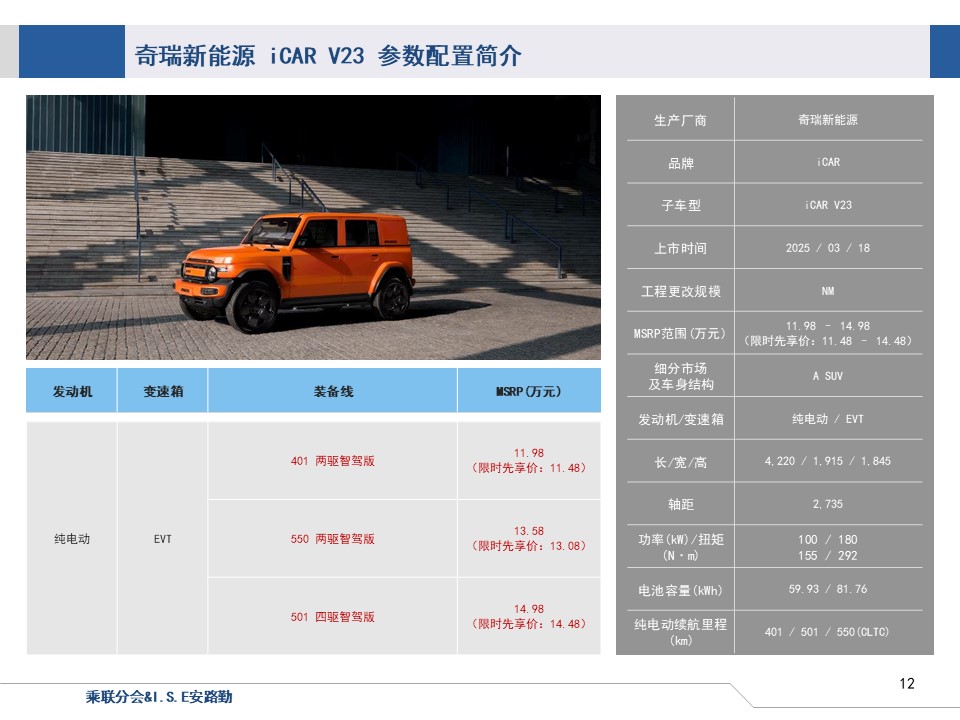The width and height of the screenshot is (960, 720).
Task: Click the 'NM' value
Action: coord(828,291)
